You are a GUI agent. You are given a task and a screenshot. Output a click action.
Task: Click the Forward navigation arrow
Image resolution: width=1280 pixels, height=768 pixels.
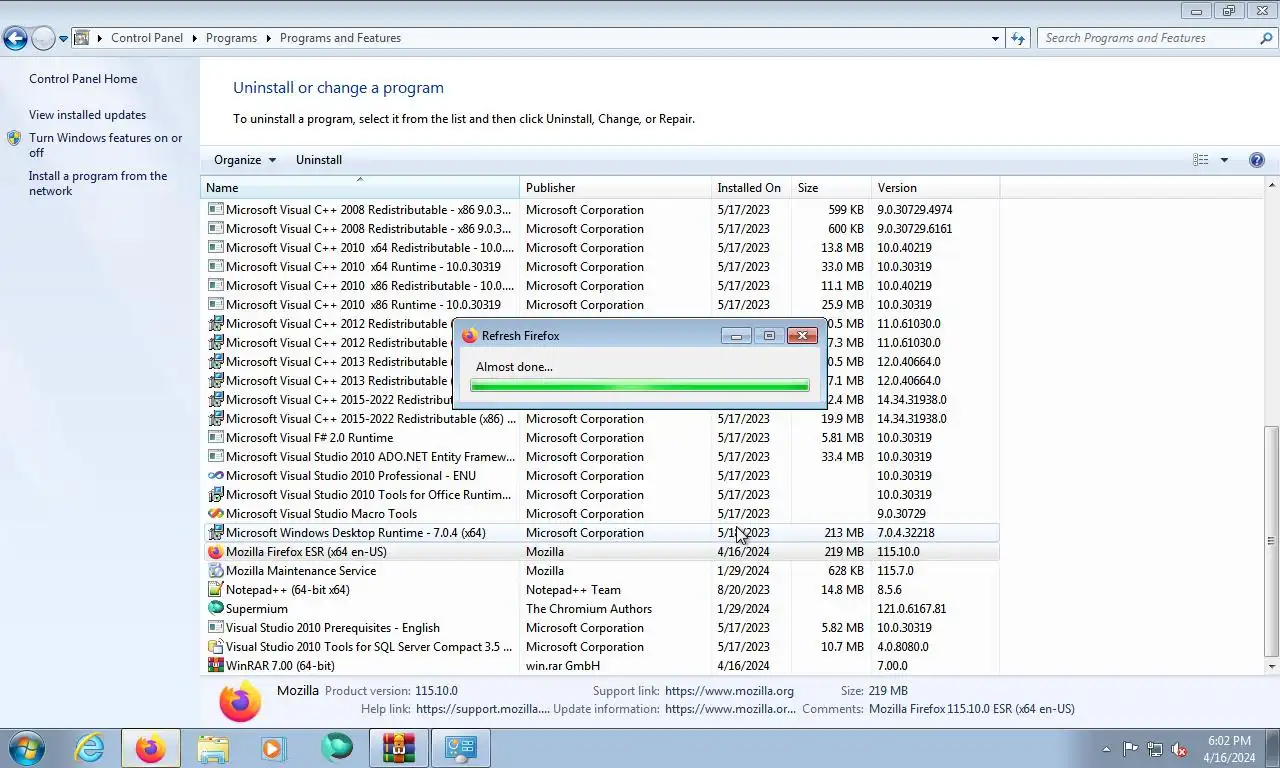click(43, 38)
